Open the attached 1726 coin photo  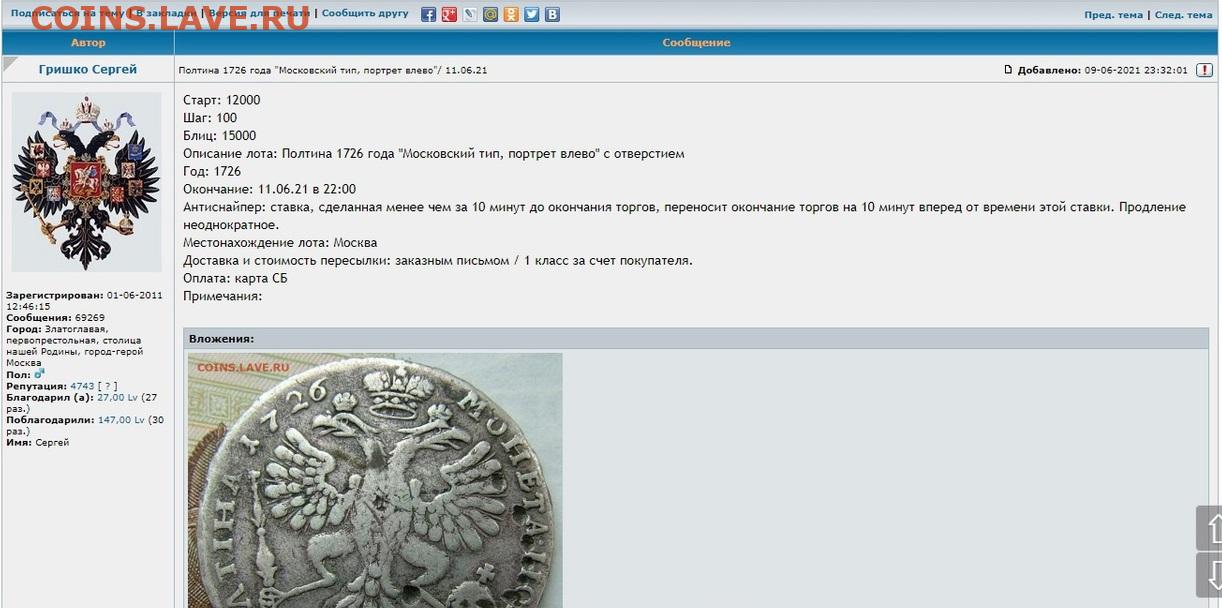tap(375, 480)
